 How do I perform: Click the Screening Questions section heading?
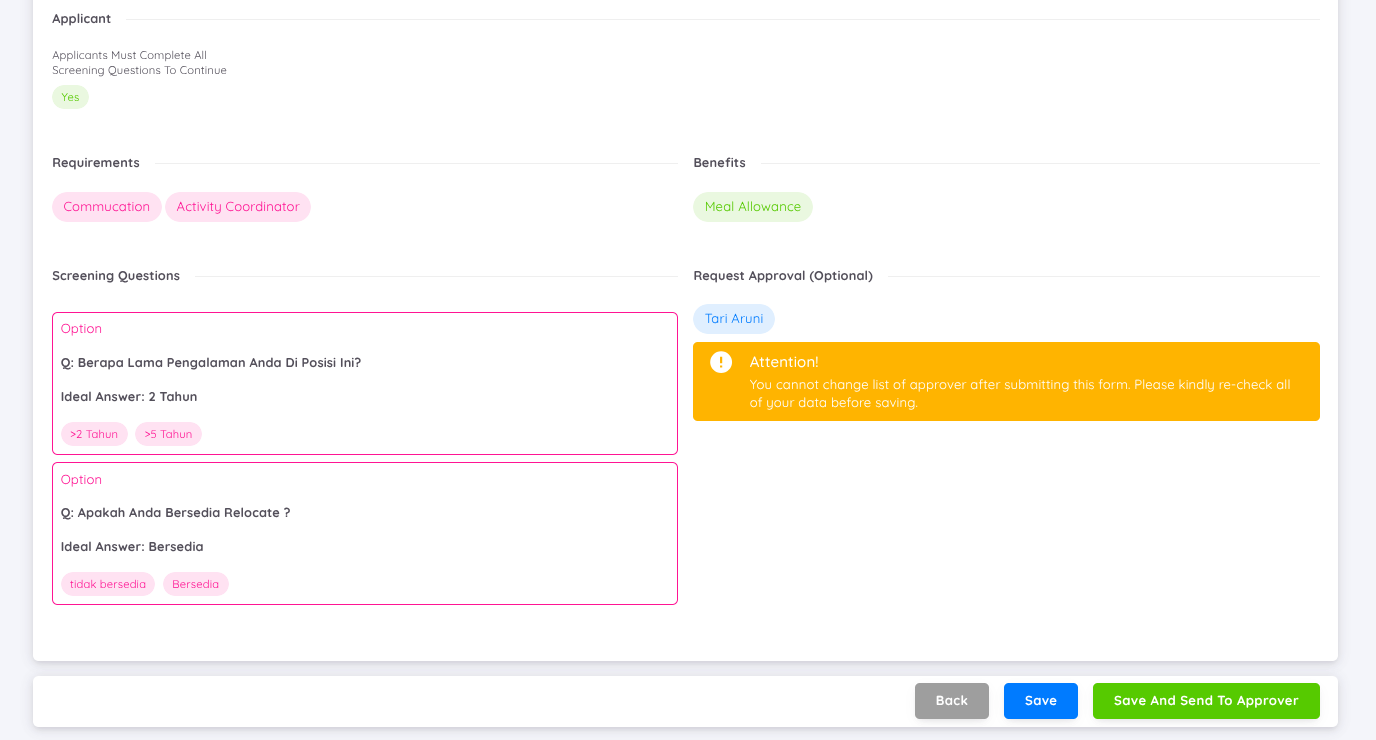[x=116, y=276]
